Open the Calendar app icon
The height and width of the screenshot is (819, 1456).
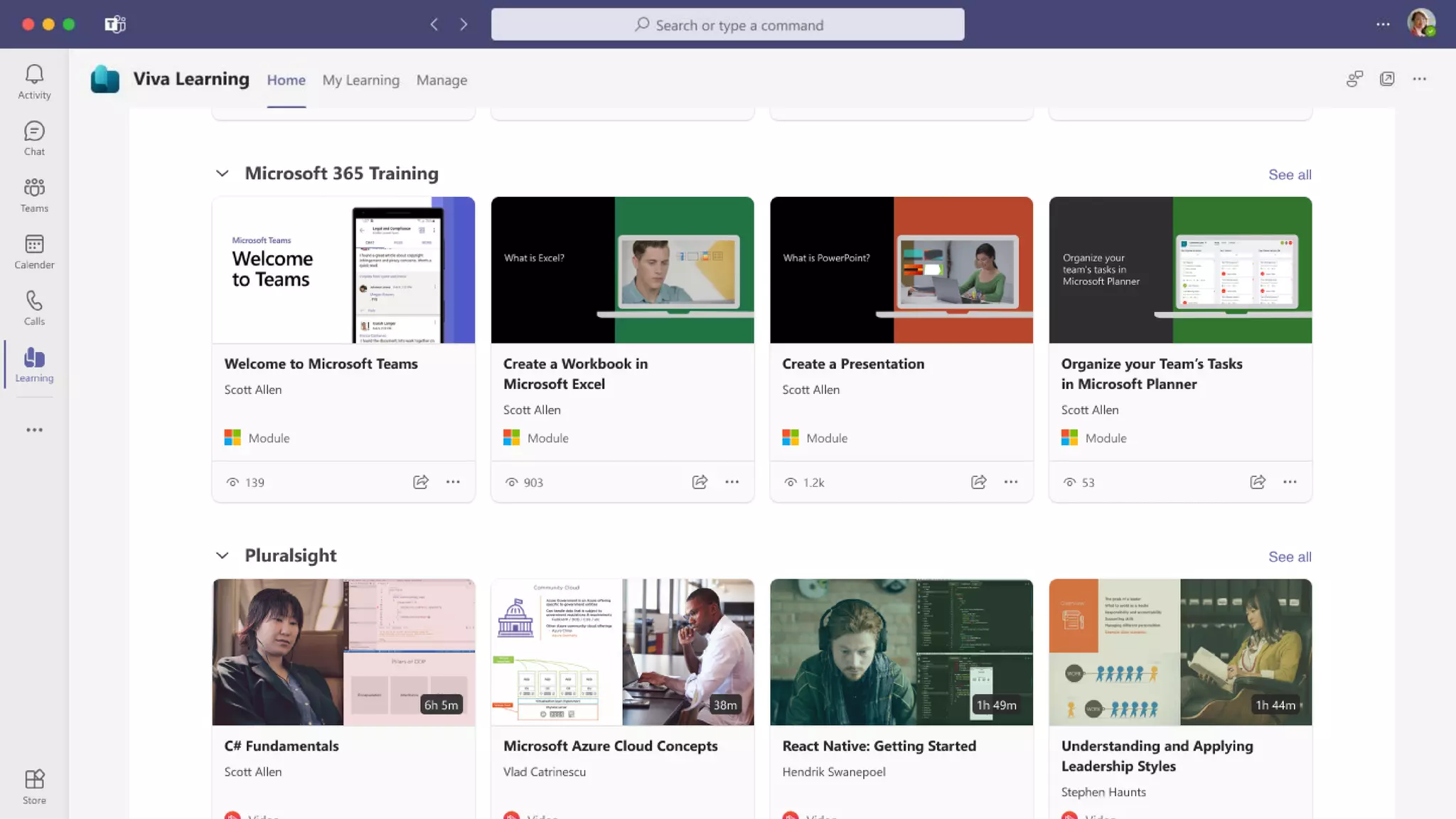[x=34, y=252]
